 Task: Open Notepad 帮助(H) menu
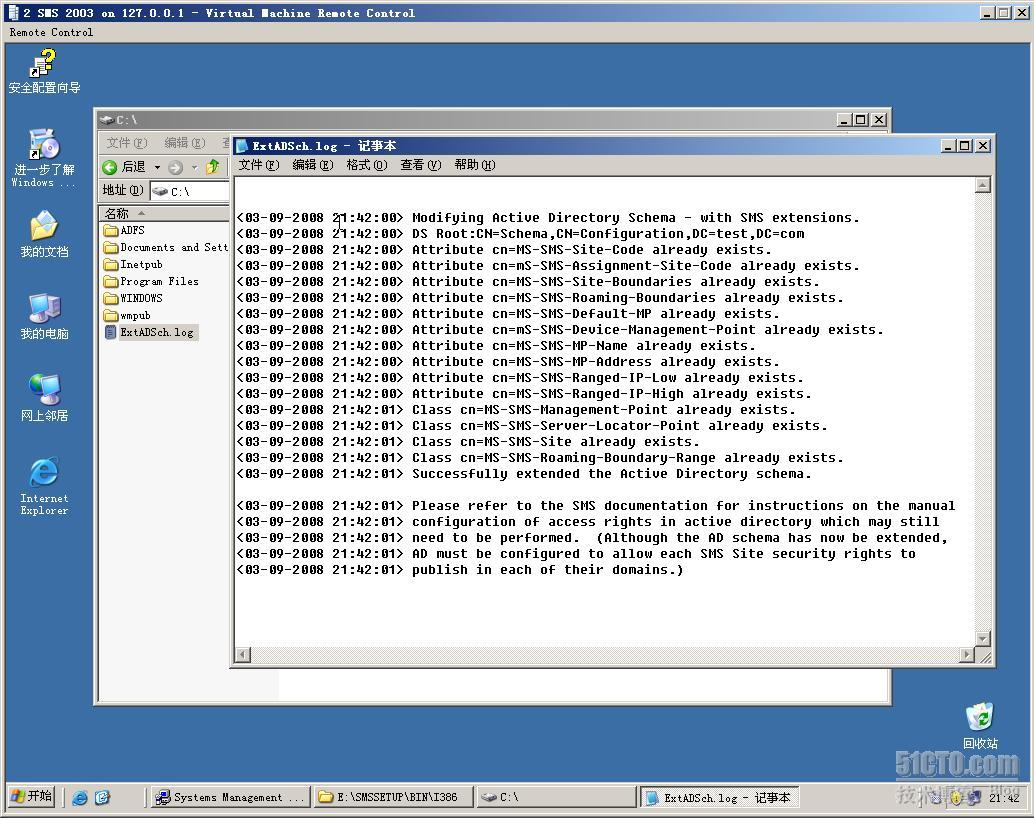(x=475, y=165)
